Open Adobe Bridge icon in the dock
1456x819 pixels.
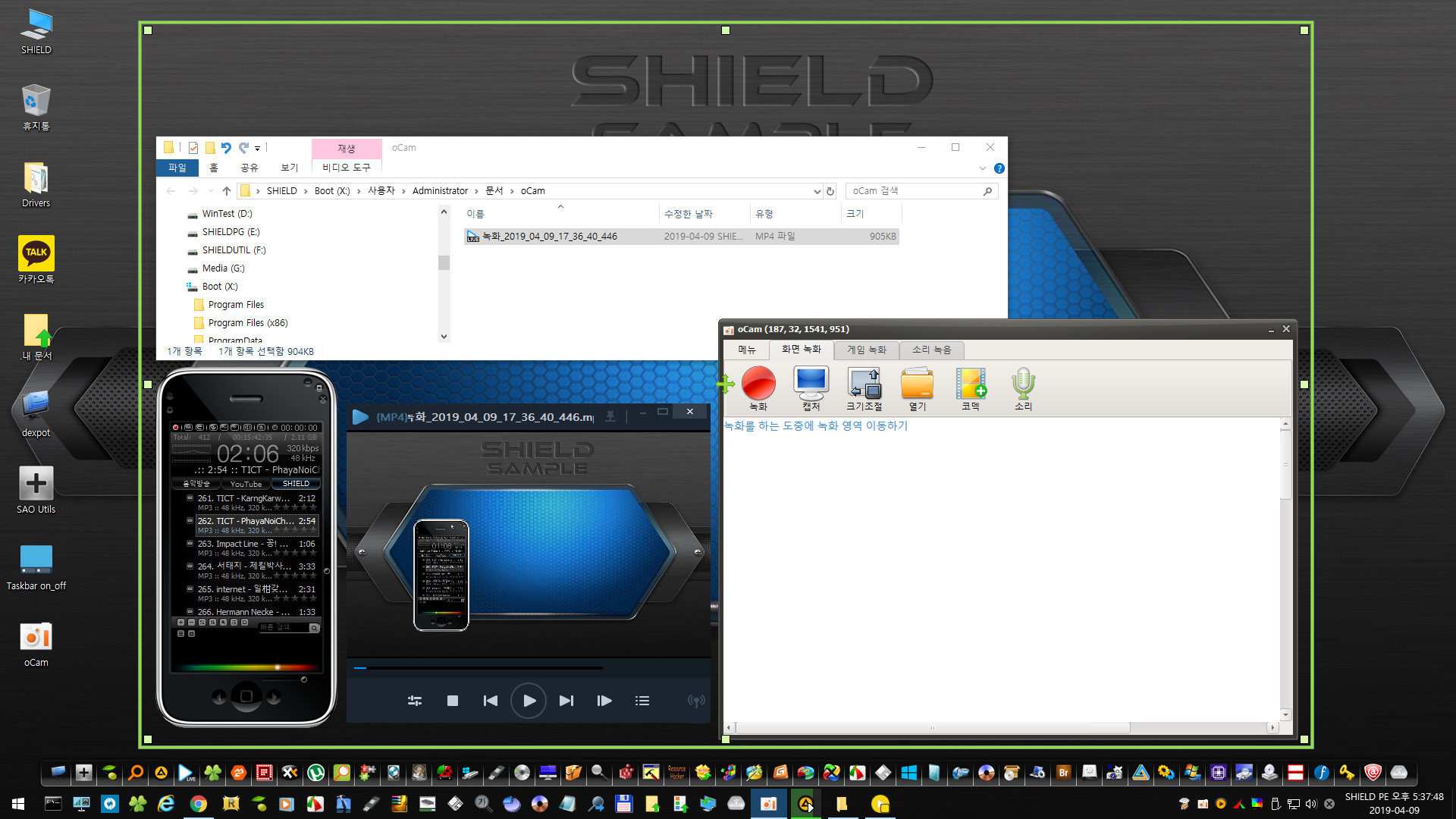coord(1063,773)
